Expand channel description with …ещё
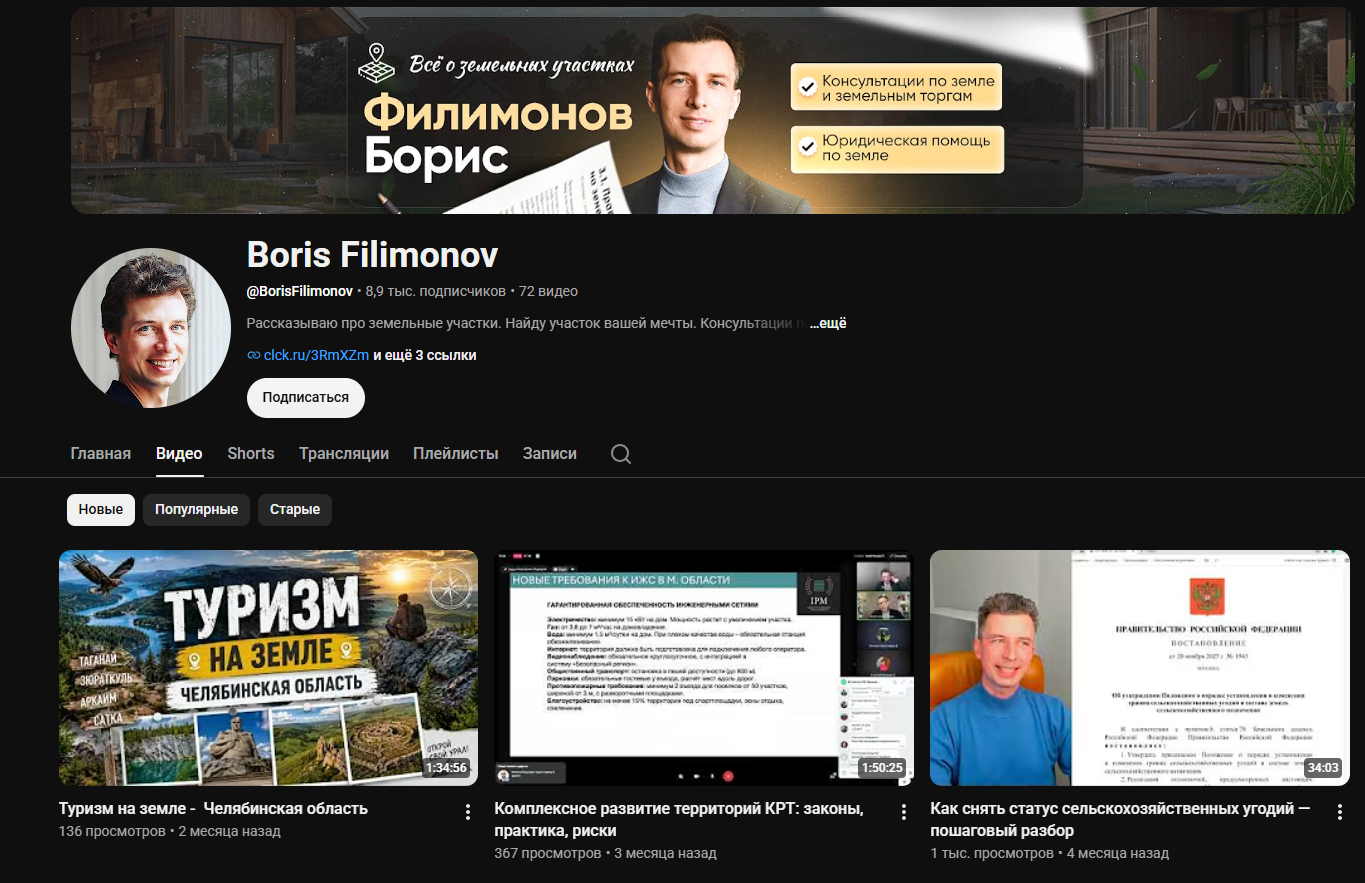The height and width of the screenshot is (883, 1365). (828, 323)
